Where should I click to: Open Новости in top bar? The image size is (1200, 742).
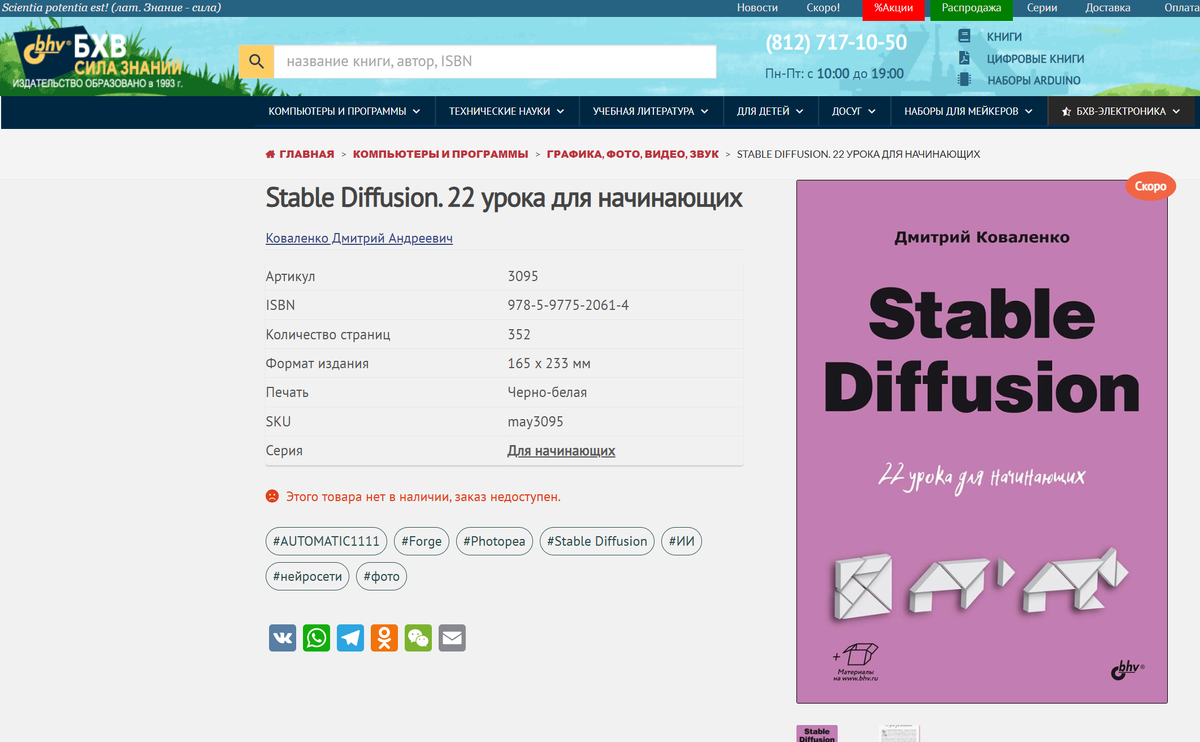(757, 8)
